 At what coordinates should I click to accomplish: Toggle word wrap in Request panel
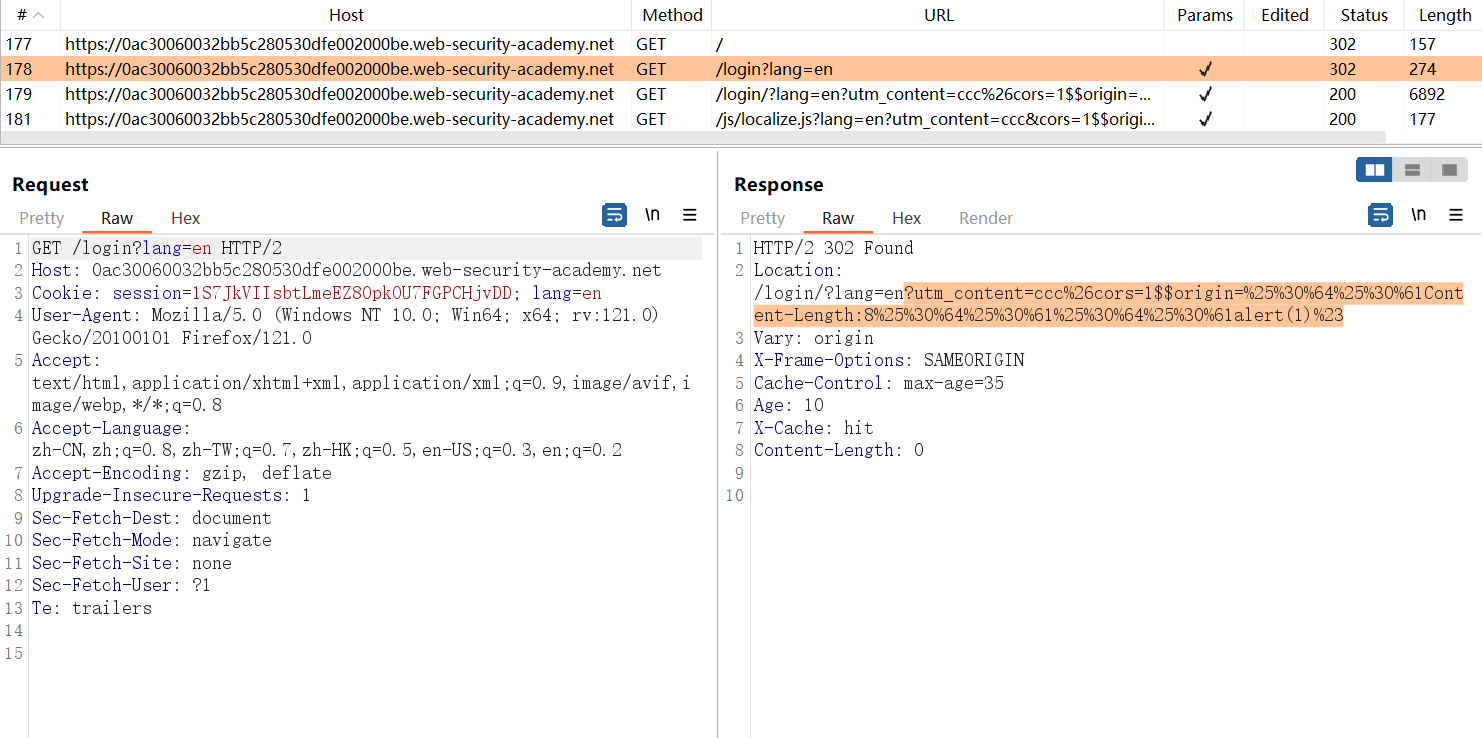614,215
